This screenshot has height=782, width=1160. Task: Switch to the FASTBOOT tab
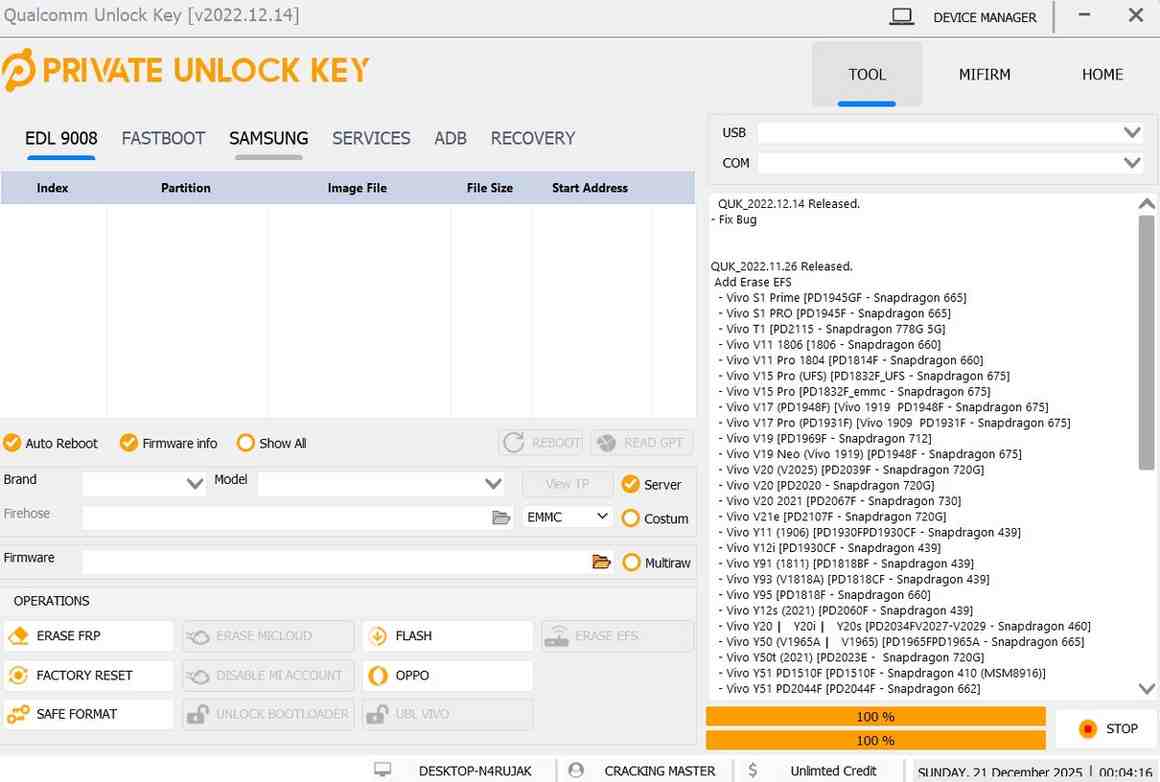tap(163, 138)
